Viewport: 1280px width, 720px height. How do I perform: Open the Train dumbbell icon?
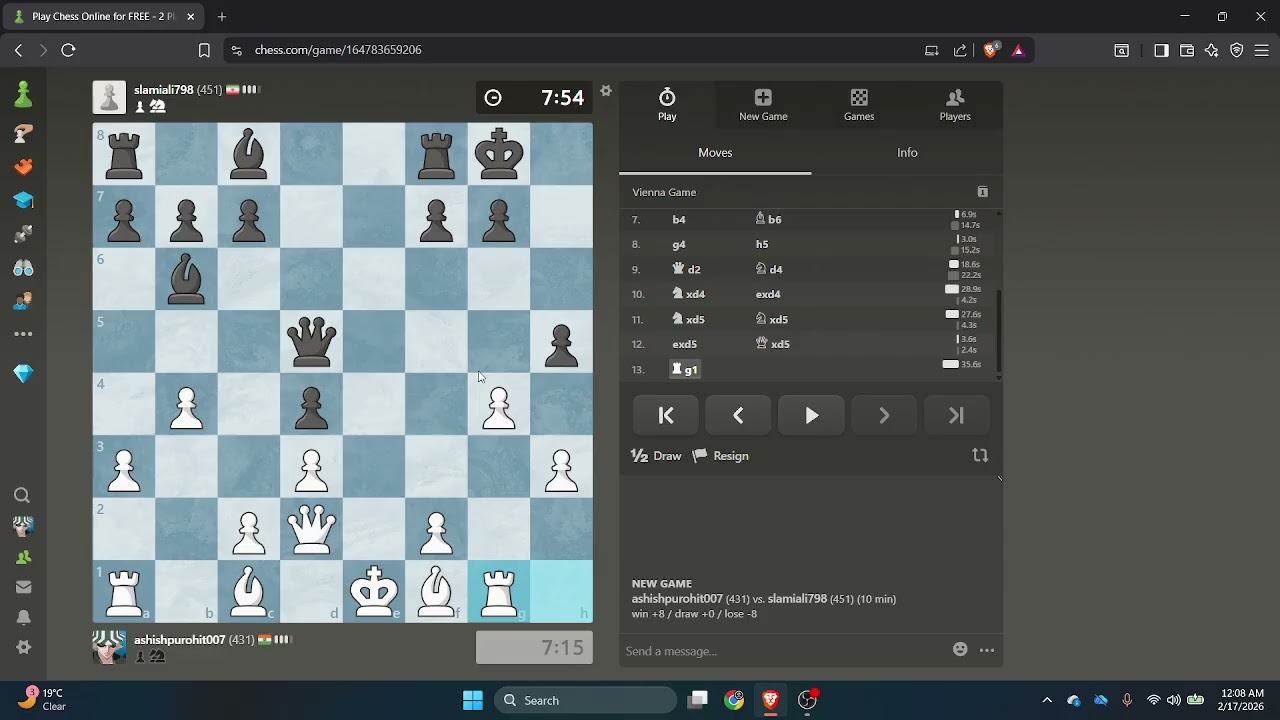pyautogui.click(x=23, y=234)
